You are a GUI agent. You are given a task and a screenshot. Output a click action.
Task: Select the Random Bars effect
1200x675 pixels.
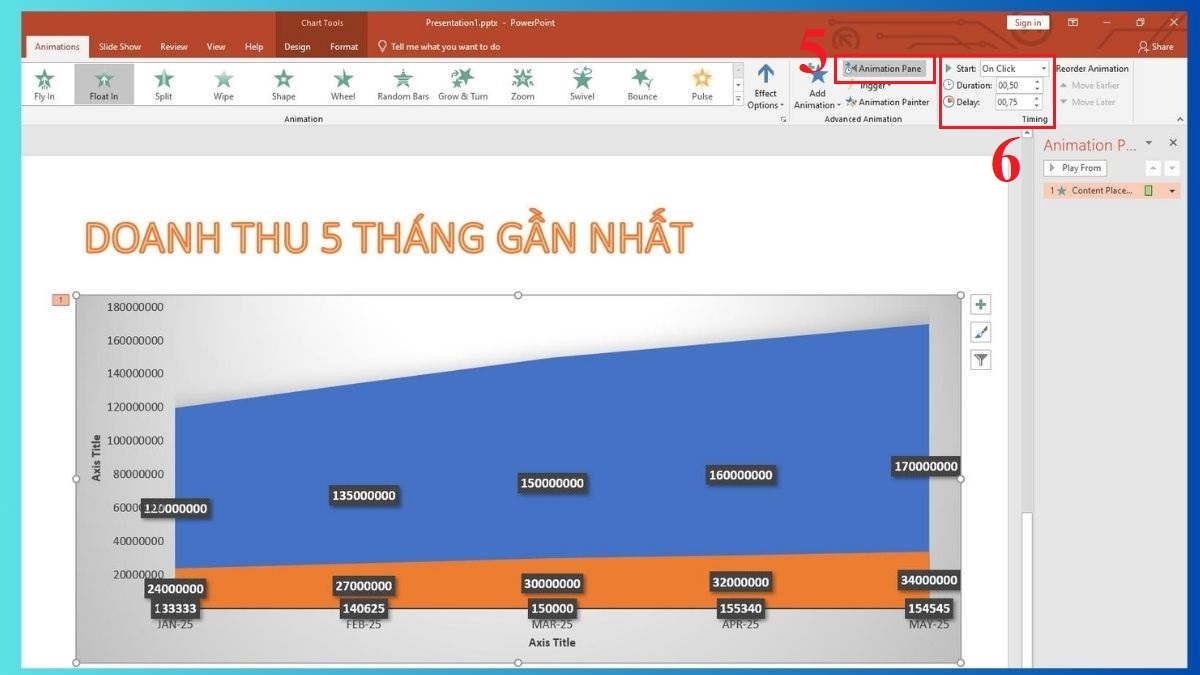(402, 83)
